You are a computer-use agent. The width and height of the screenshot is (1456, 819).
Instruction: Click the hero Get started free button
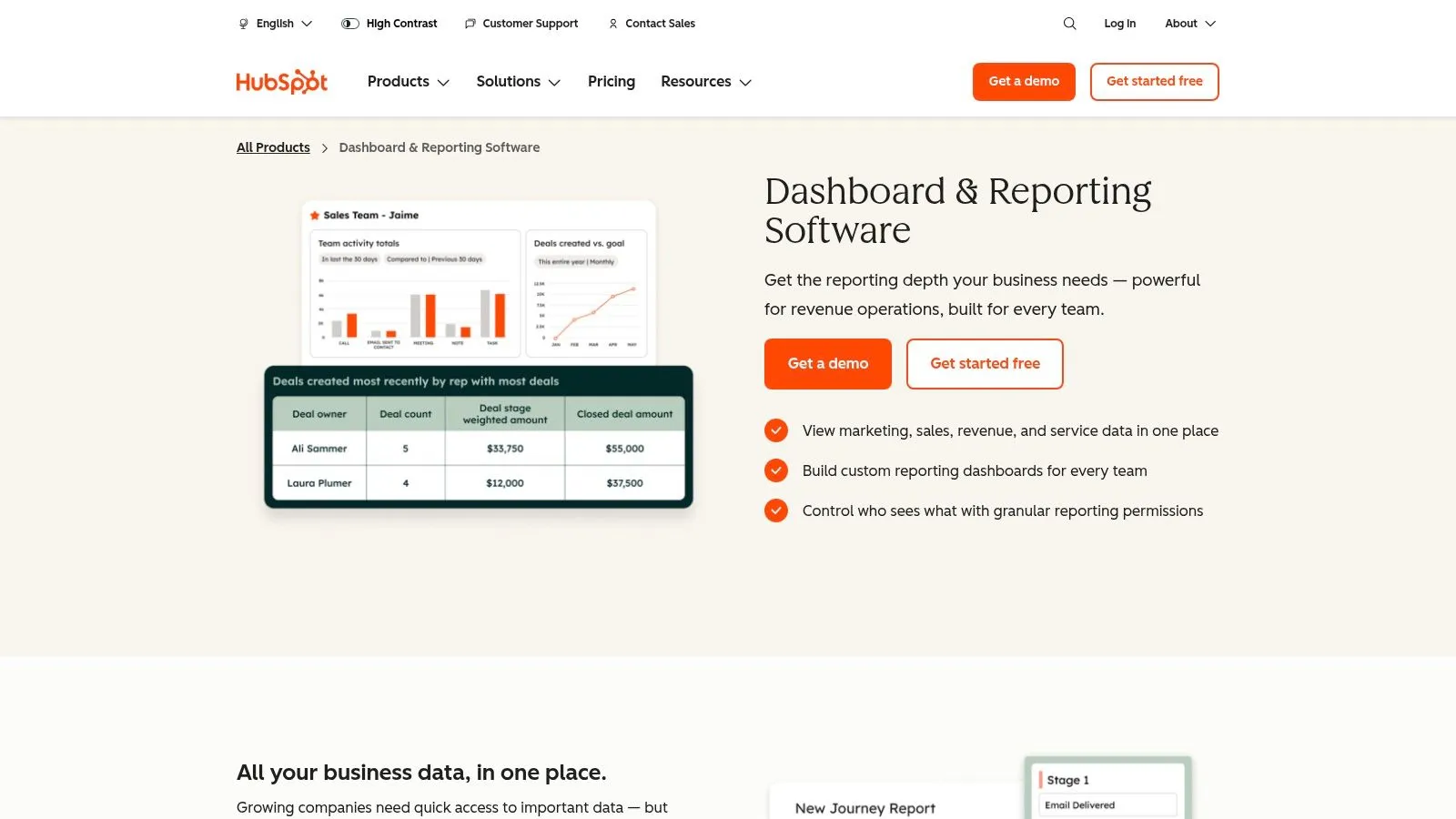pyautogui.click(x=985, y=364)
